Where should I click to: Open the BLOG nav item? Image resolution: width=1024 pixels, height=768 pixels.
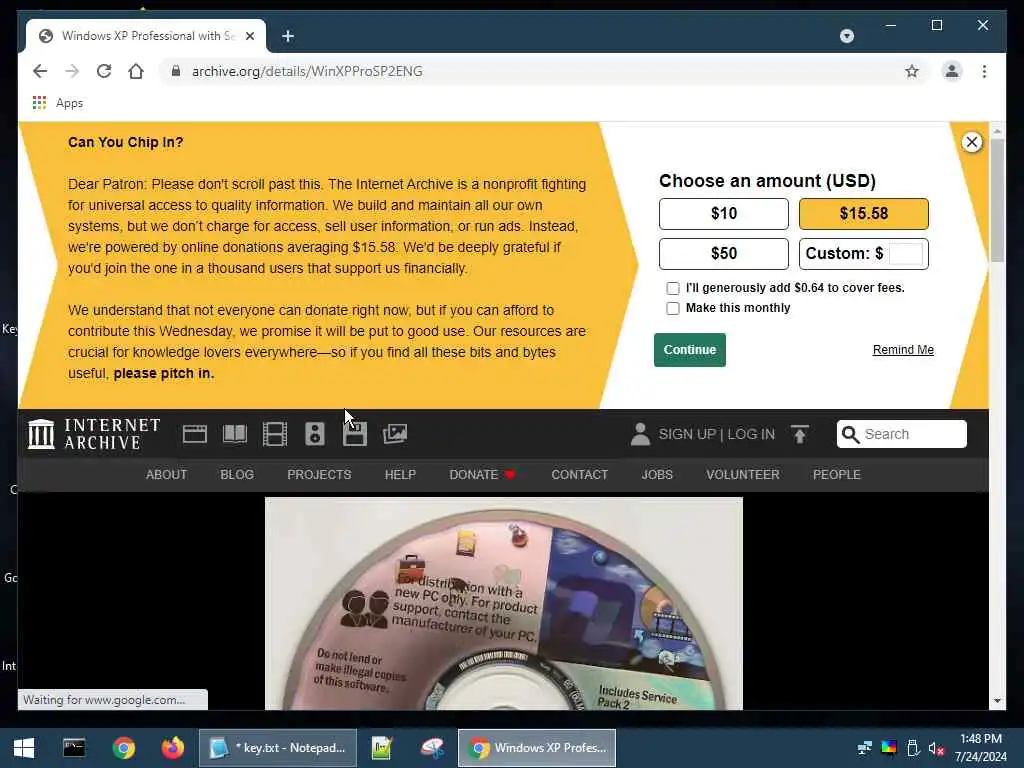(x=237, y=475)
